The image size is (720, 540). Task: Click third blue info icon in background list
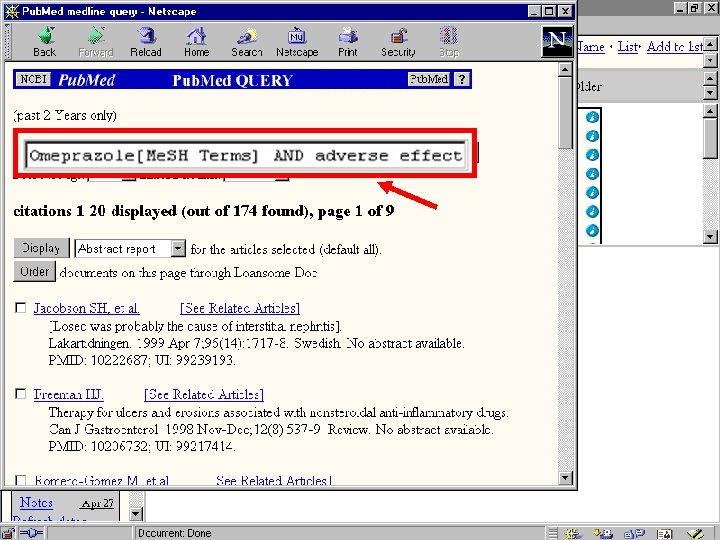pos(592,155)
